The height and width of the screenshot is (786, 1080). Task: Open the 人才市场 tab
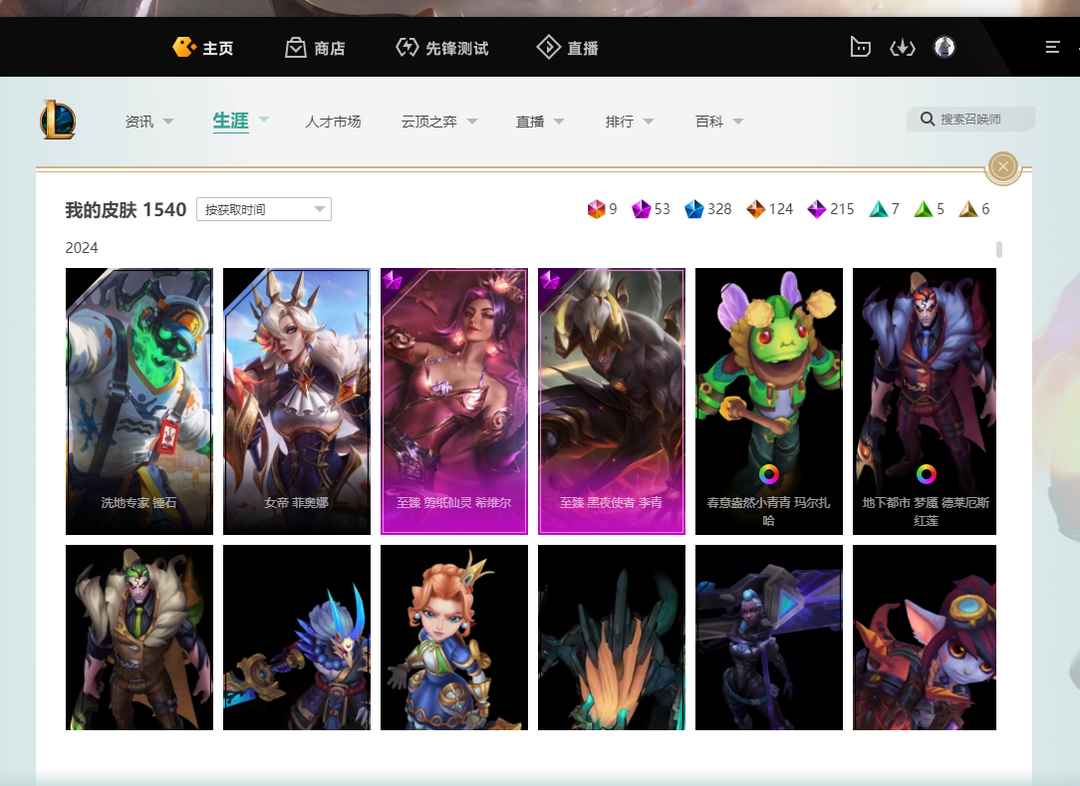point(333,121)
